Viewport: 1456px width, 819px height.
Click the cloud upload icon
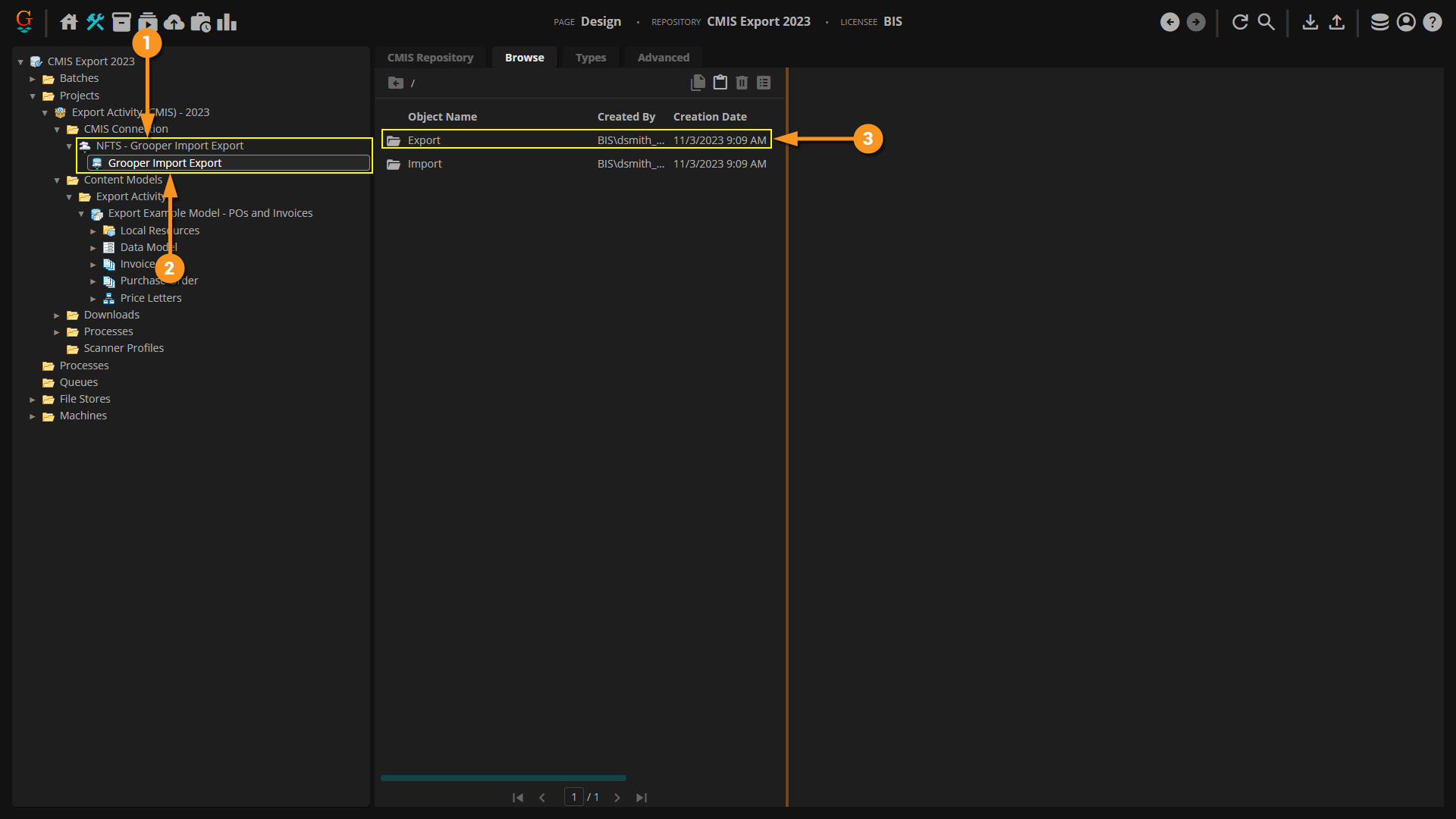pos(174,22)
